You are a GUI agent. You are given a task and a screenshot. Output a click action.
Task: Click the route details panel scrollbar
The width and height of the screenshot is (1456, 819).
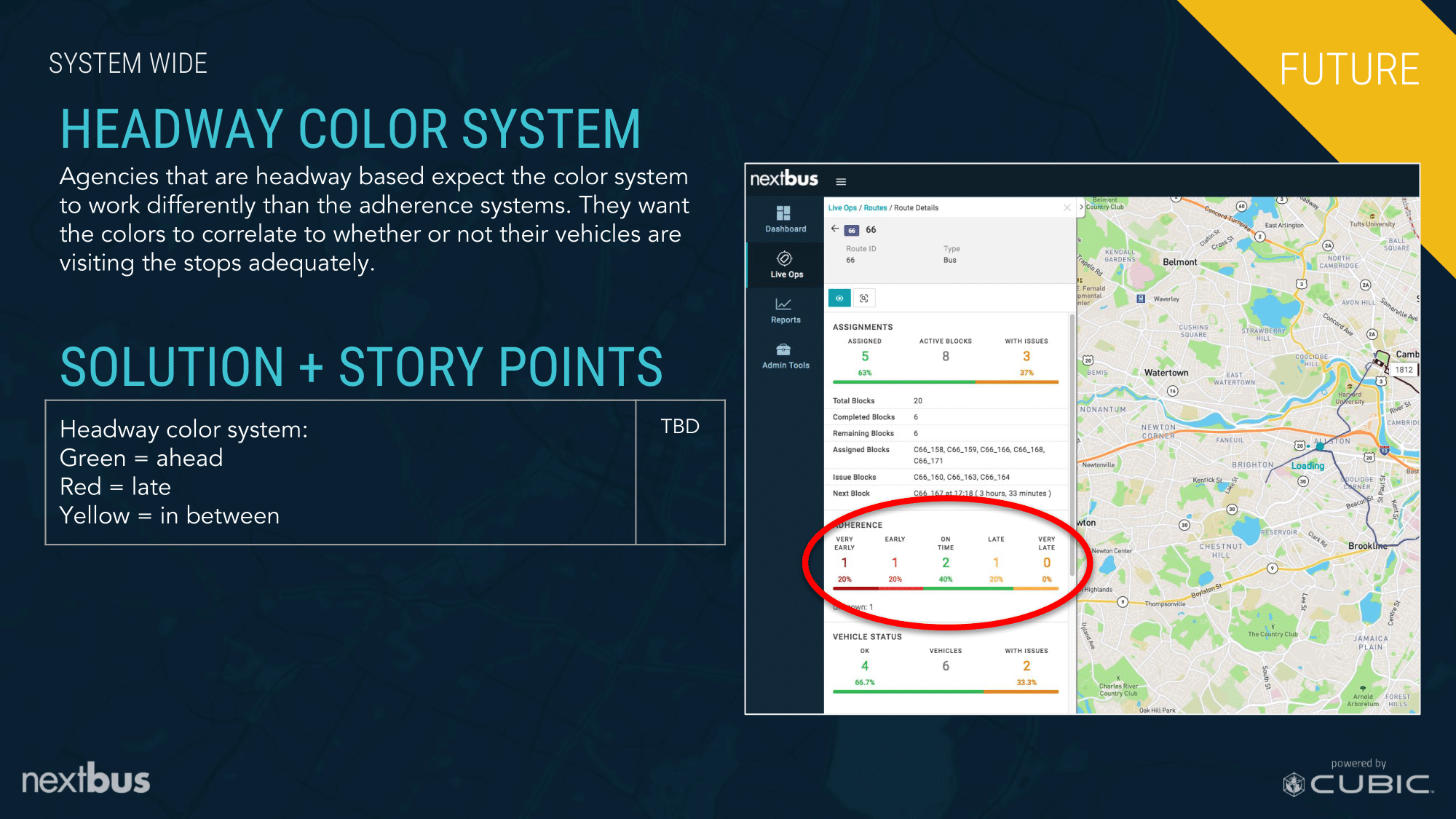coord(1072,437)
